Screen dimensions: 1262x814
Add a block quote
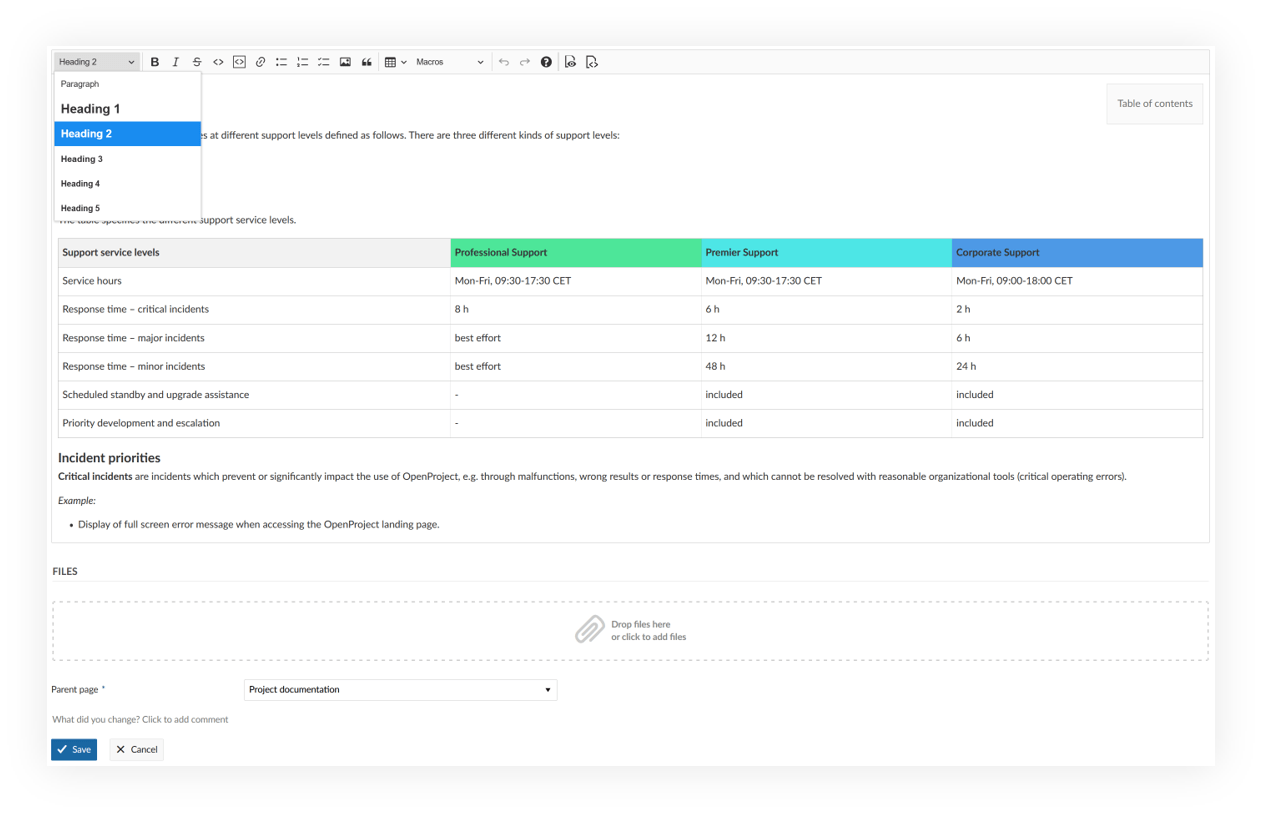pyautogui.click(x=366, y=61)
